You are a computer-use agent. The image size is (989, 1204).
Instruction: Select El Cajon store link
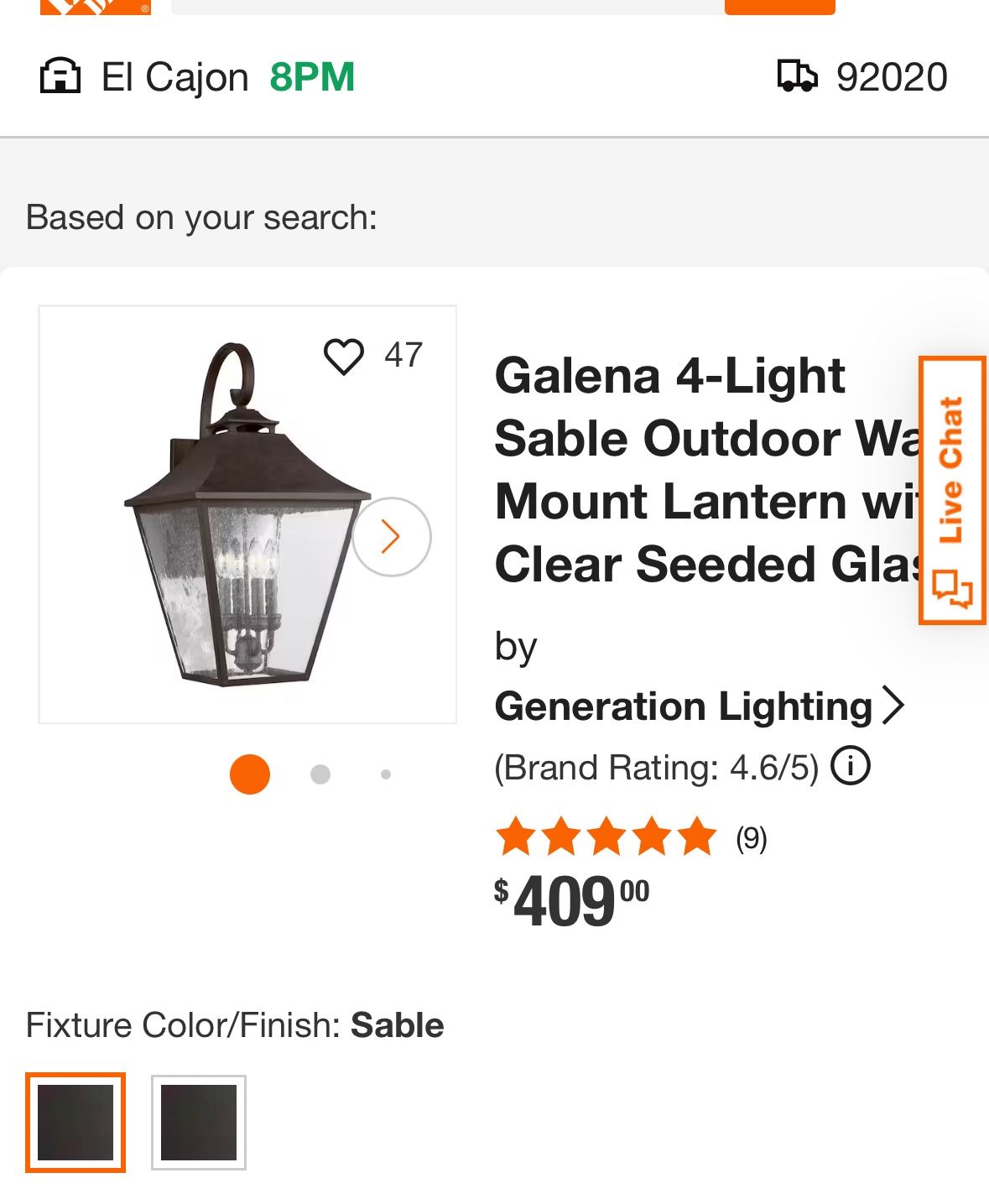tap(174, 77)
